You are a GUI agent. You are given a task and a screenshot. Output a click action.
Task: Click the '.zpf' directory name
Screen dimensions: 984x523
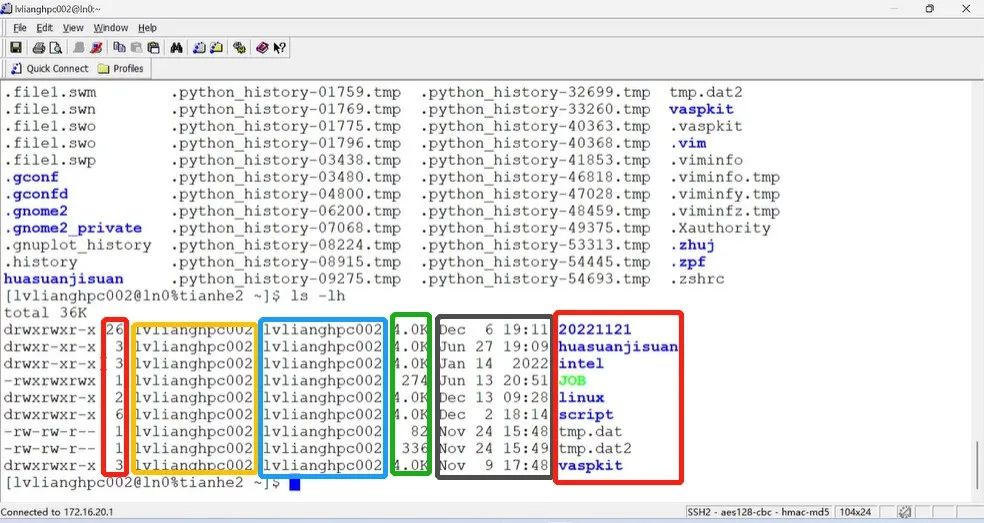coord(688,262)
